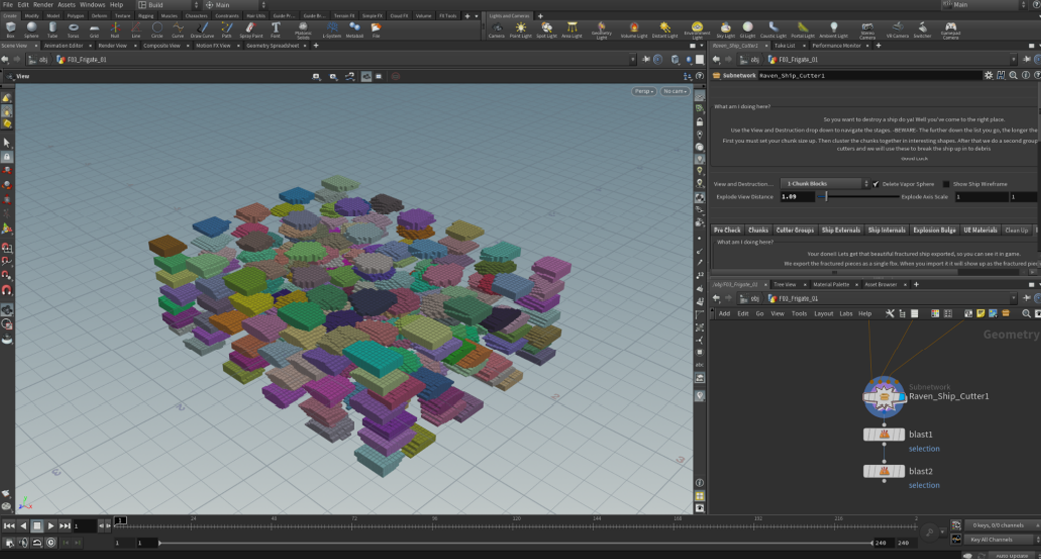1041x559 pixels.
Task: Click the Spray Paint shelf tool
Action: point(251,29)
